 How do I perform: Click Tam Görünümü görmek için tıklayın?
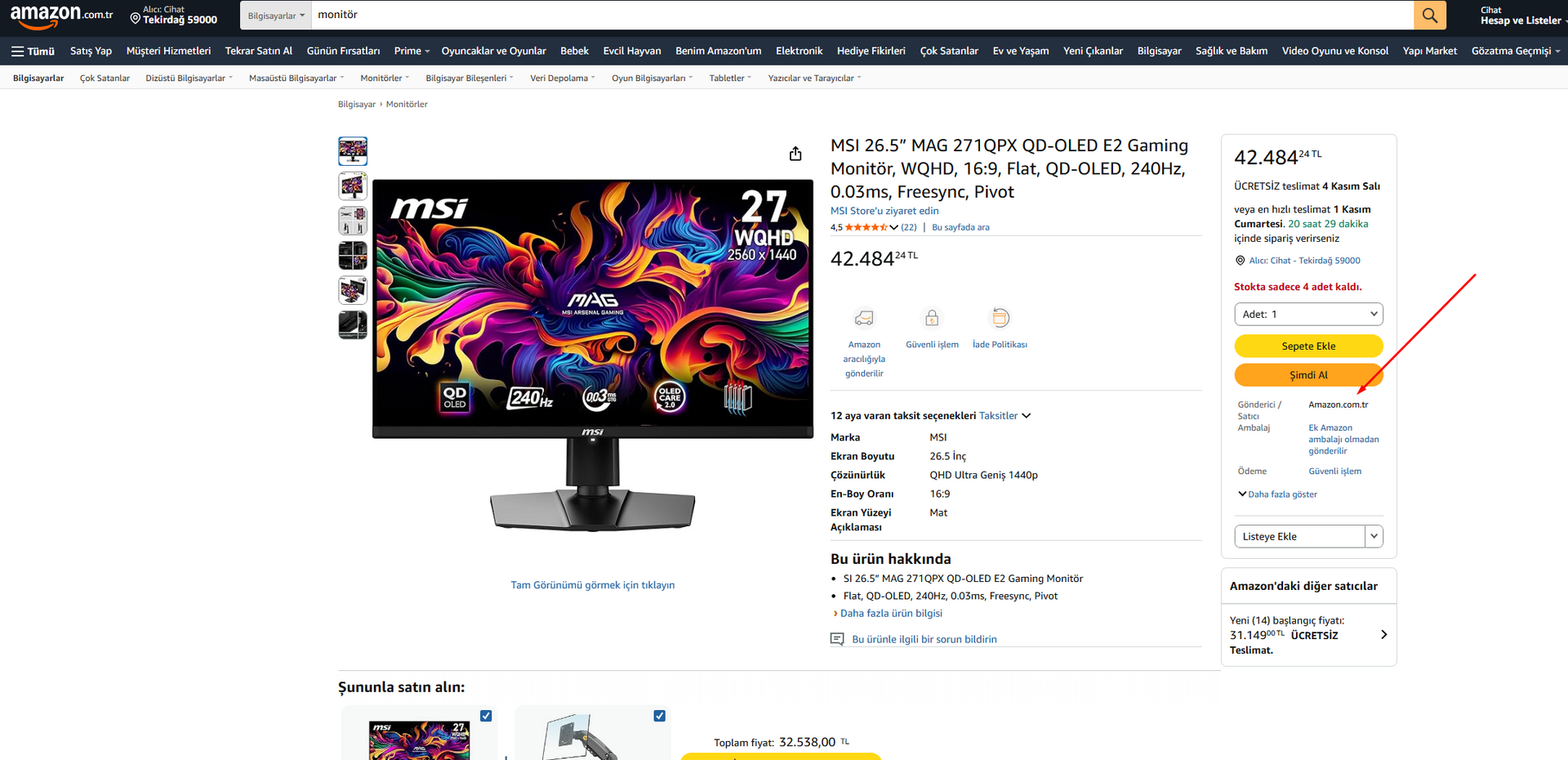pyautogui.click(x=593, y=585)
